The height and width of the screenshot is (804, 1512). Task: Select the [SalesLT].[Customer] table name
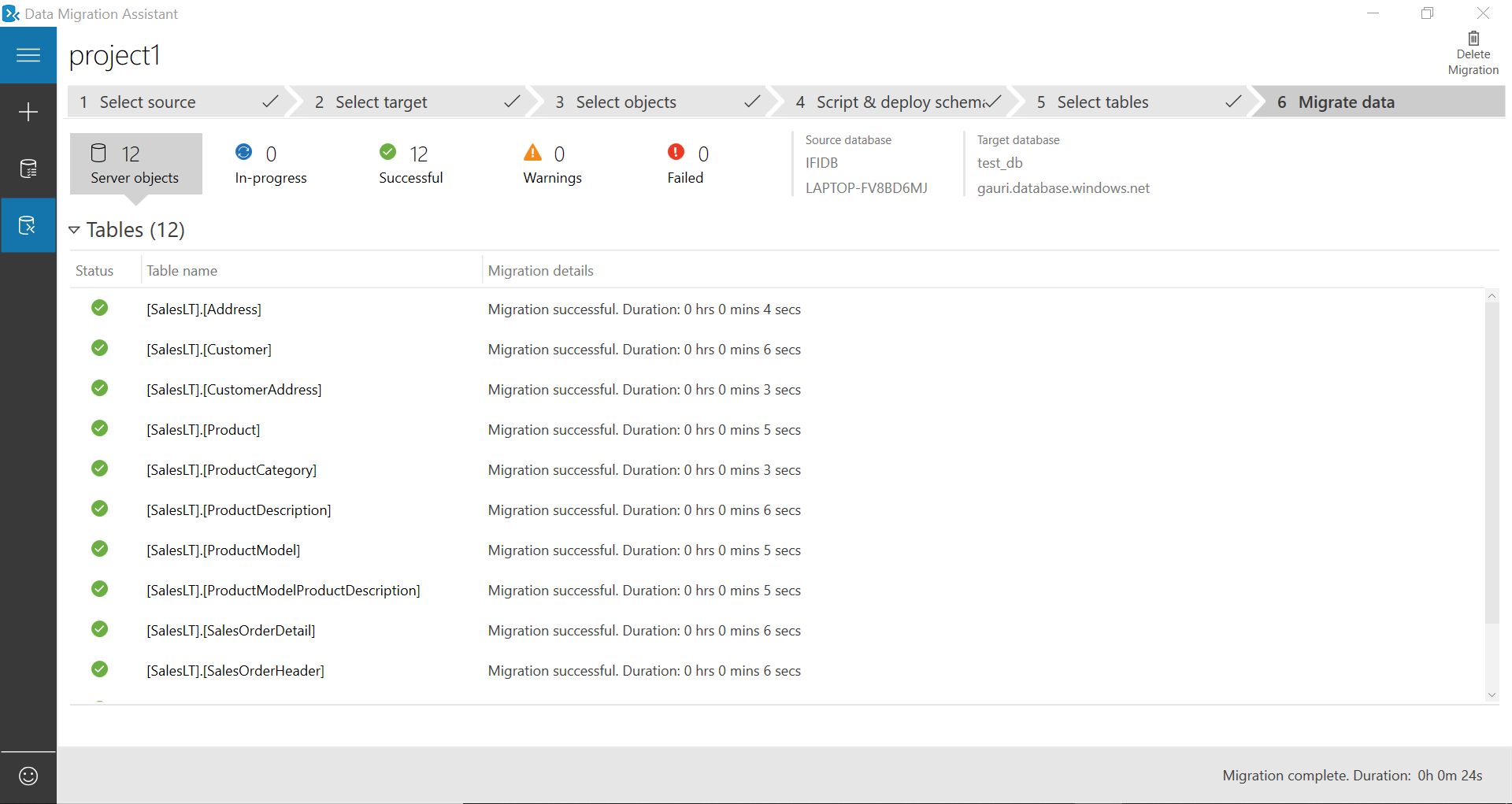click(209, 350)
